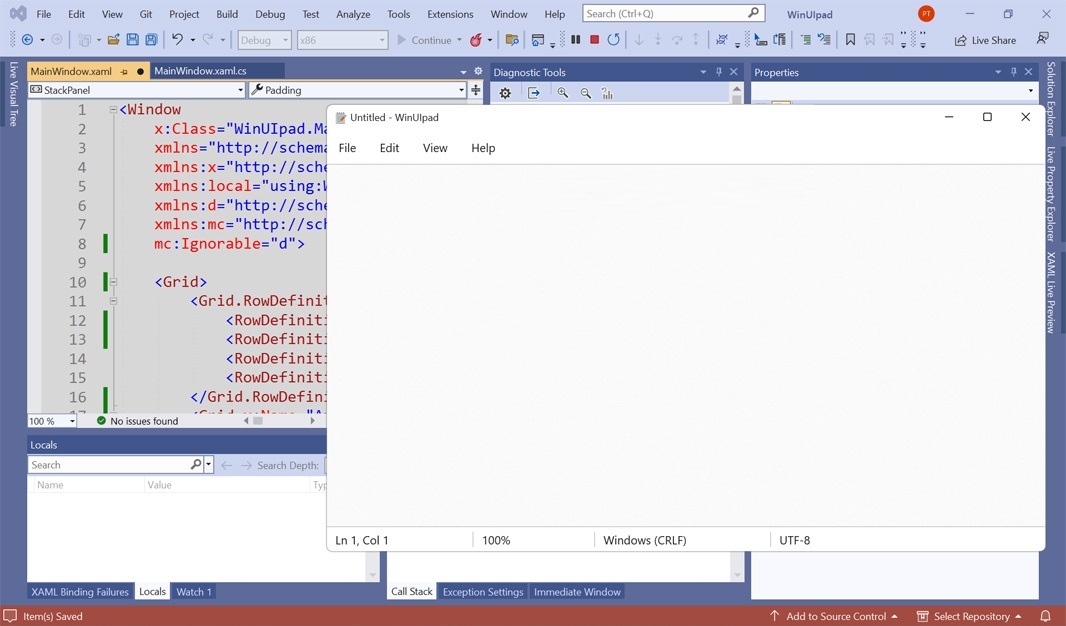
Task: Click Save All in the toolbar
Action: 151,40
